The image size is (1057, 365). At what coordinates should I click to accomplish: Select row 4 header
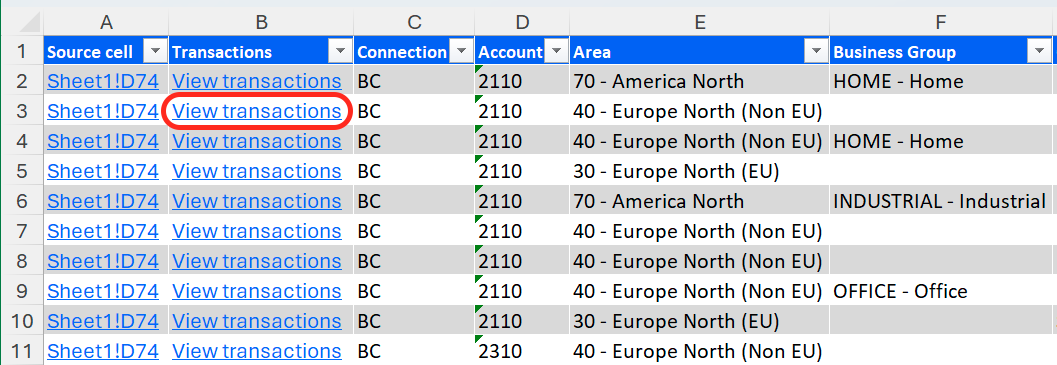(22, 141)
